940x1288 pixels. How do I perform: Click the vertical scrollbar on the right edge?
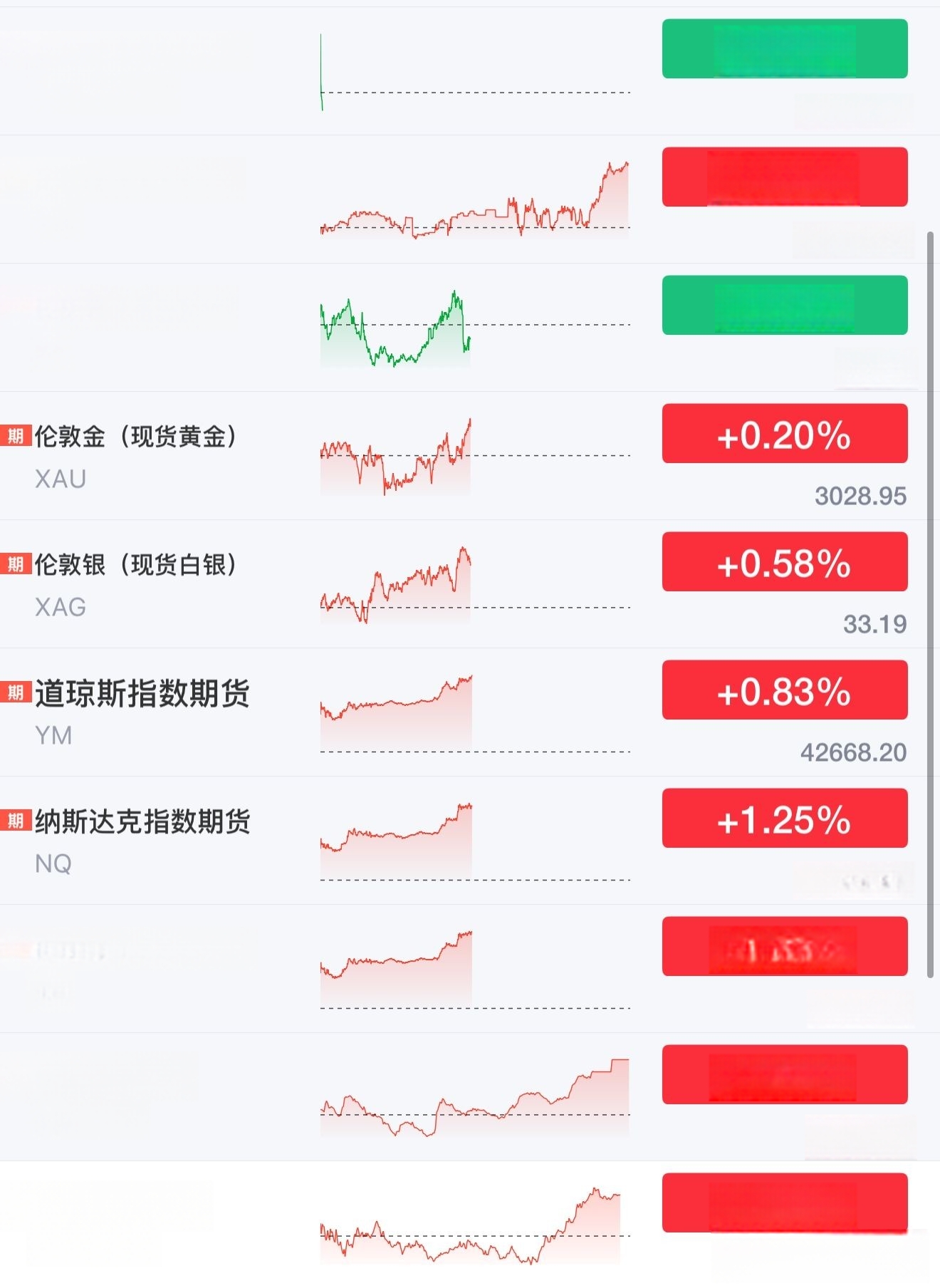[930, 604]
